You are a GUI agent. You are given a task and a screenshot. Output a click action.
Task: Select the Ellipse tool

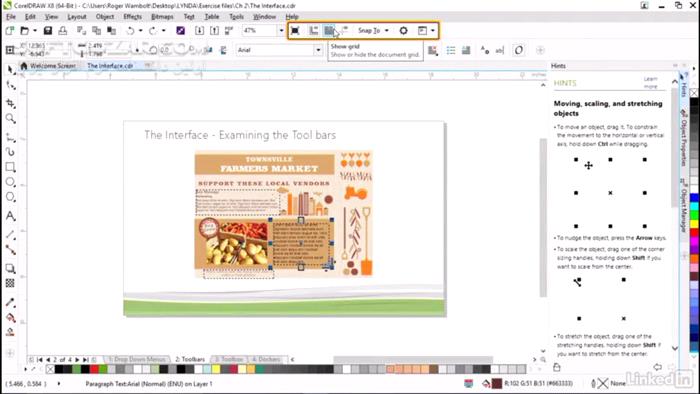(x=10, y=182)
